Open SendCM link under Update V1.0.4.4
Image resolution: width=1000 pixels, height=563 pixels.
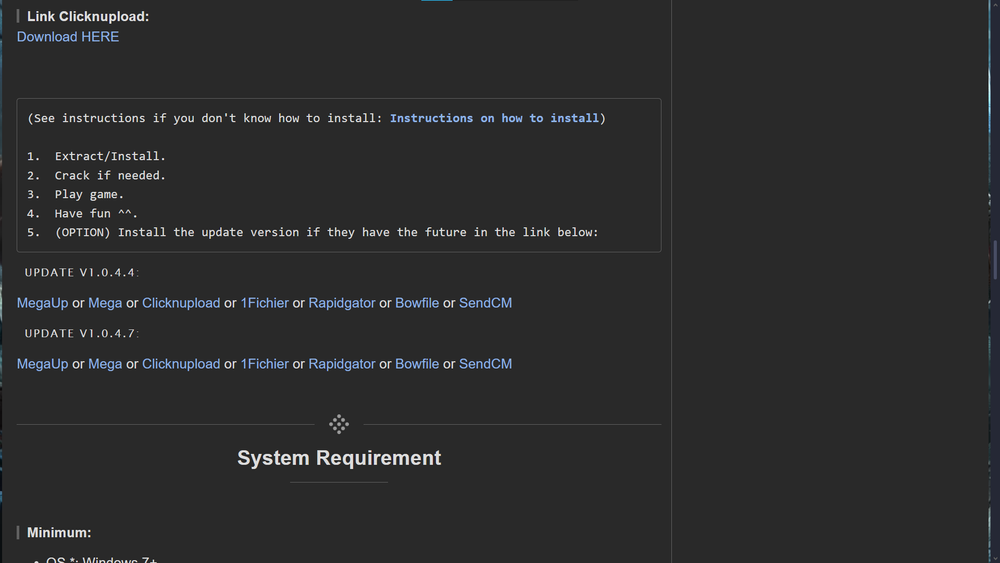(x=485, y=303)
